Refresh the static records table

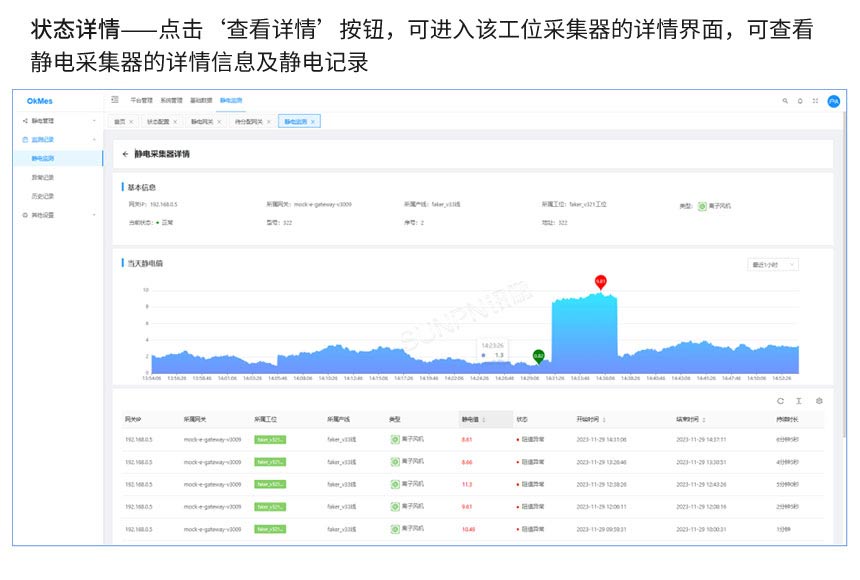click(780, 400)
